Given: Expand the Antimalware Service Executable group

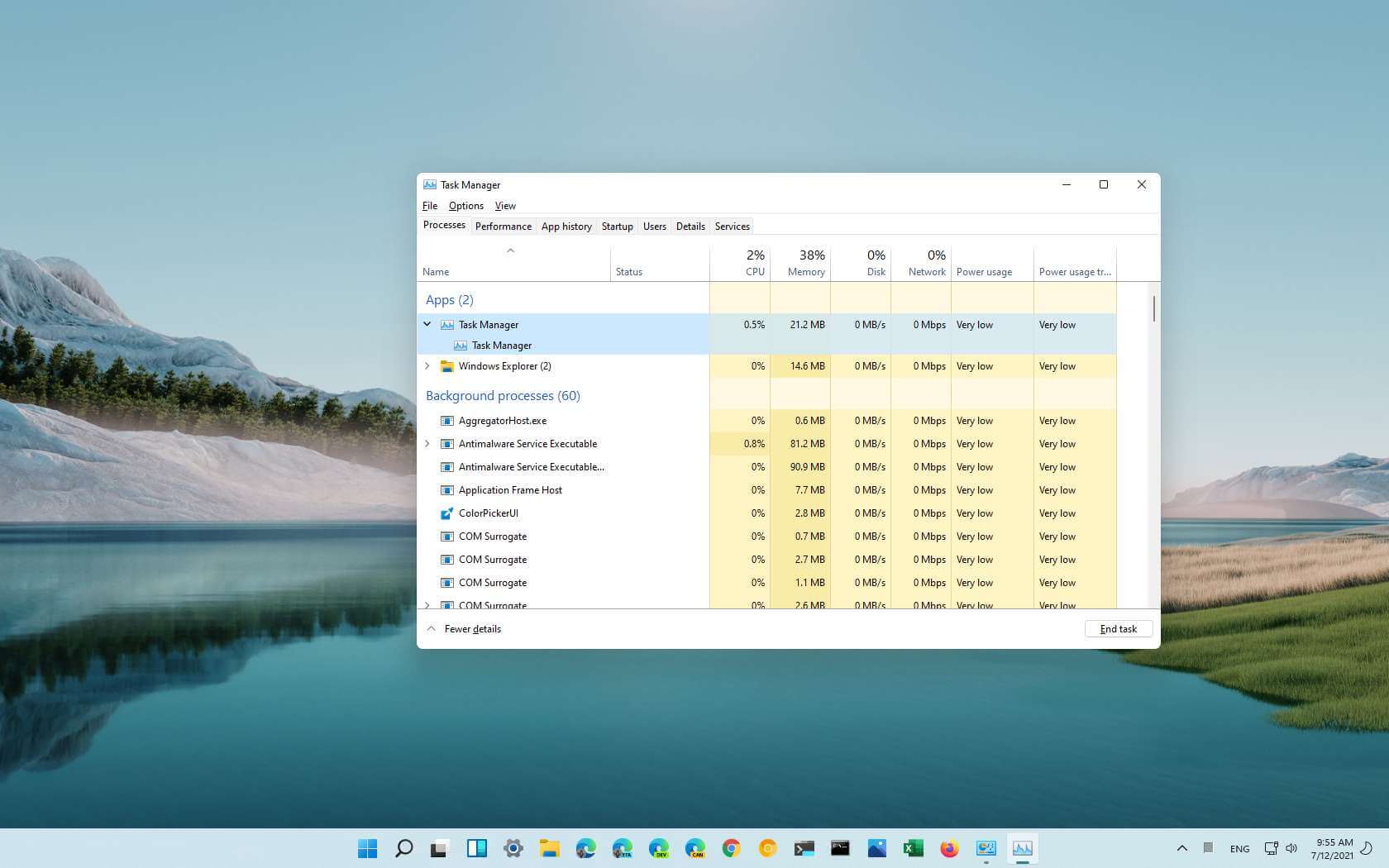Looking at the screenshot, I should tap(427, 444).
